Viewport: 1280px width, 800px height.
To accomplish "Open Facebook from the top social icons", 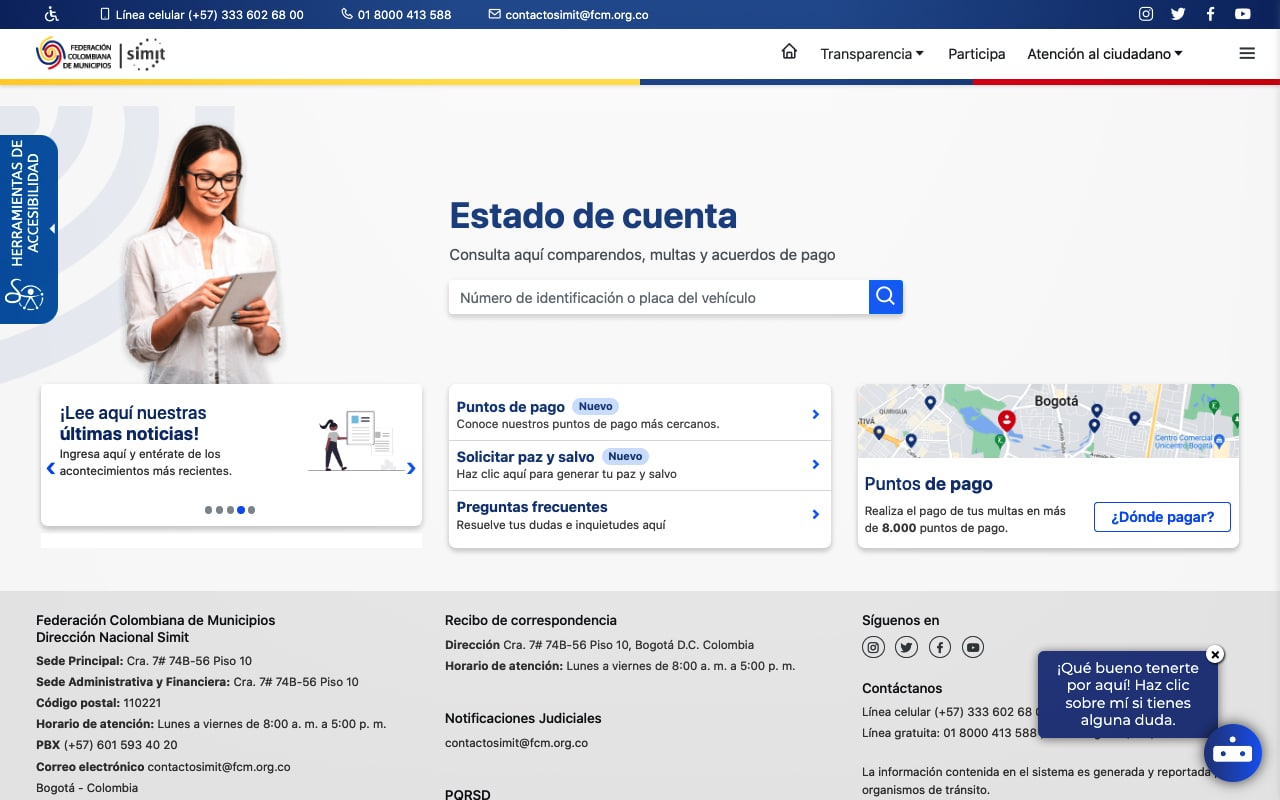I will pos(1210,14).
